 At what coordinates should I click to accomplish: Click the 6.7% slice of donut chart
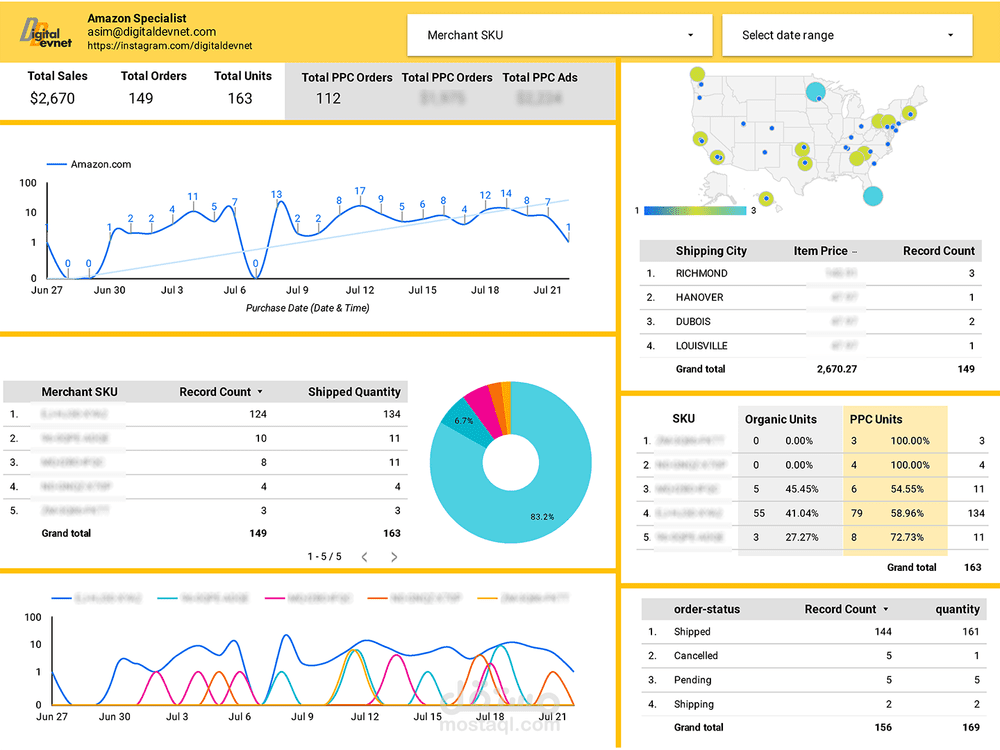(464, 422)
